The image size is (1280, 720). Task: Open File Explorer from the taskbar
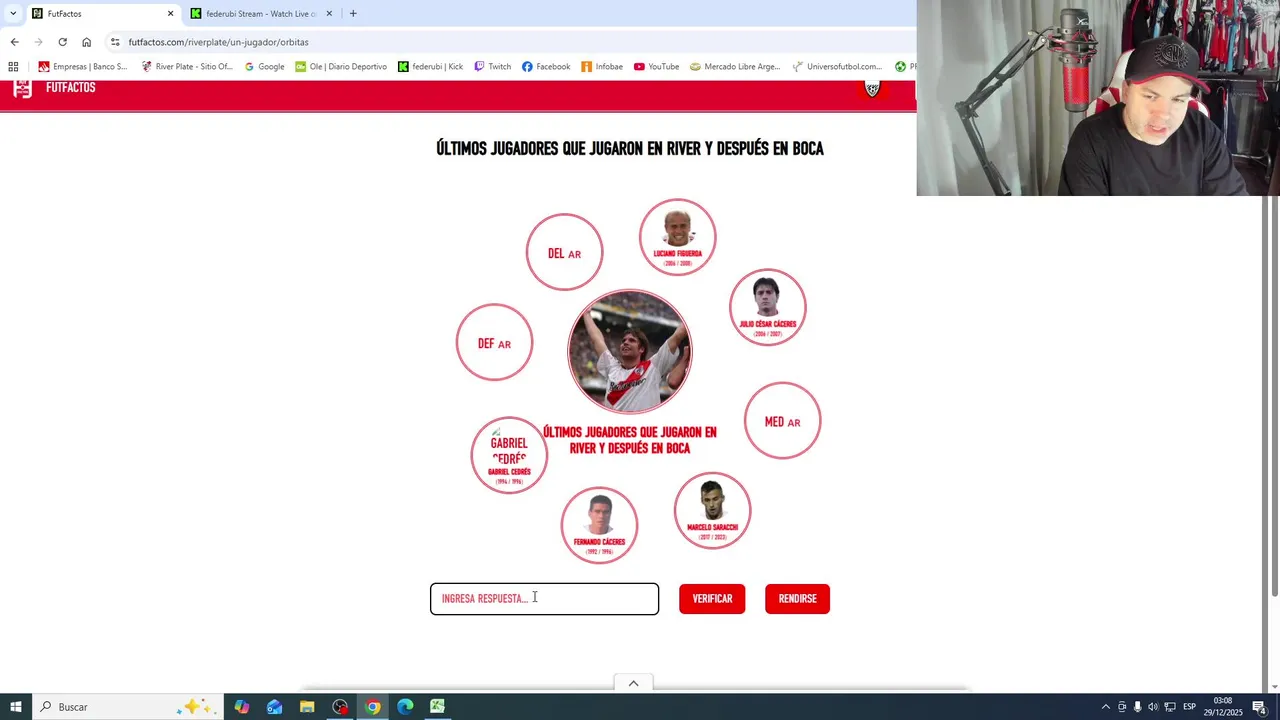click(x=307, y=707)
